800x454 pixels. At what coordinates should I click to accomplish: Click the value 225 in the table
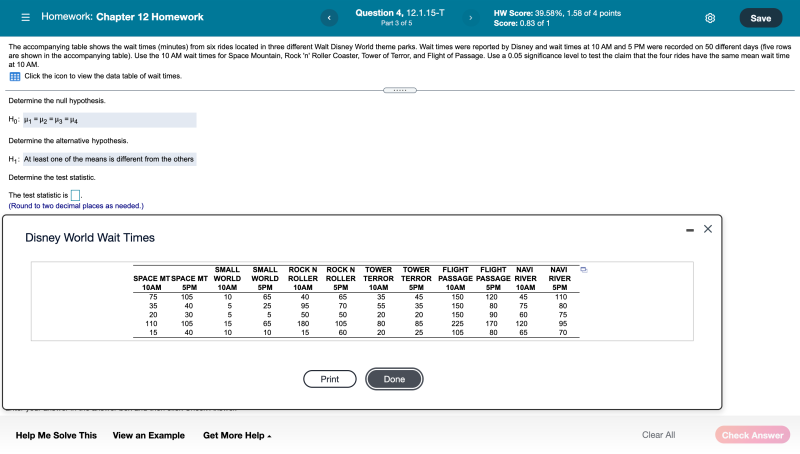click(457, 323)
